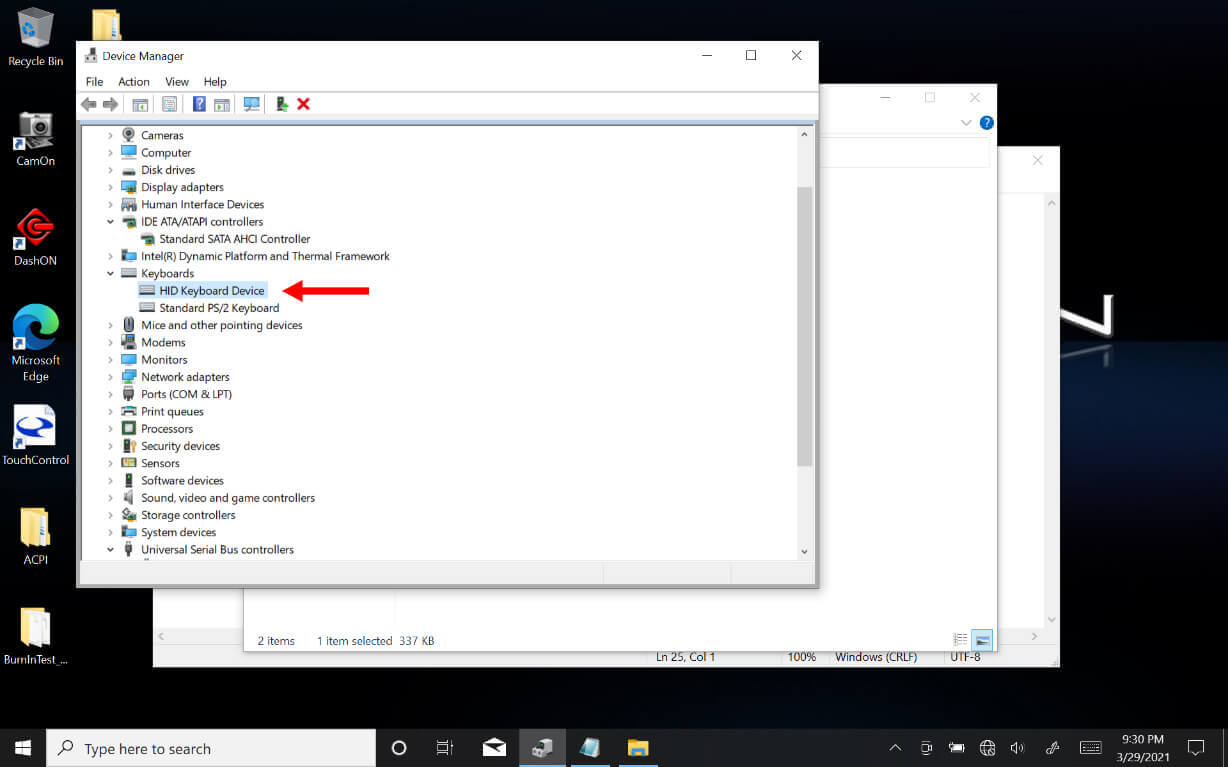Collapse the IDE ATA/ATAPI controllers node
Image resolution: width=1228 pixels, height=767 pixels.
click(x=111, y=222)
